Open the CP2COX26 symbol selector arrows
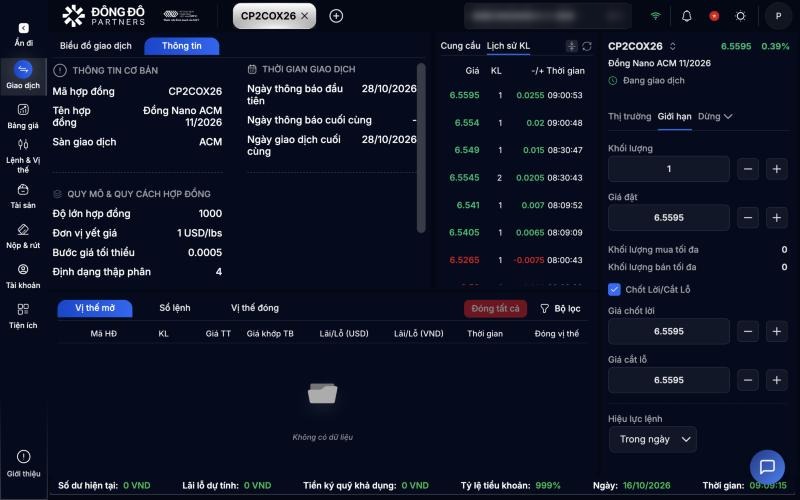Viewport: 800px width, 500px height. (672, 46)
